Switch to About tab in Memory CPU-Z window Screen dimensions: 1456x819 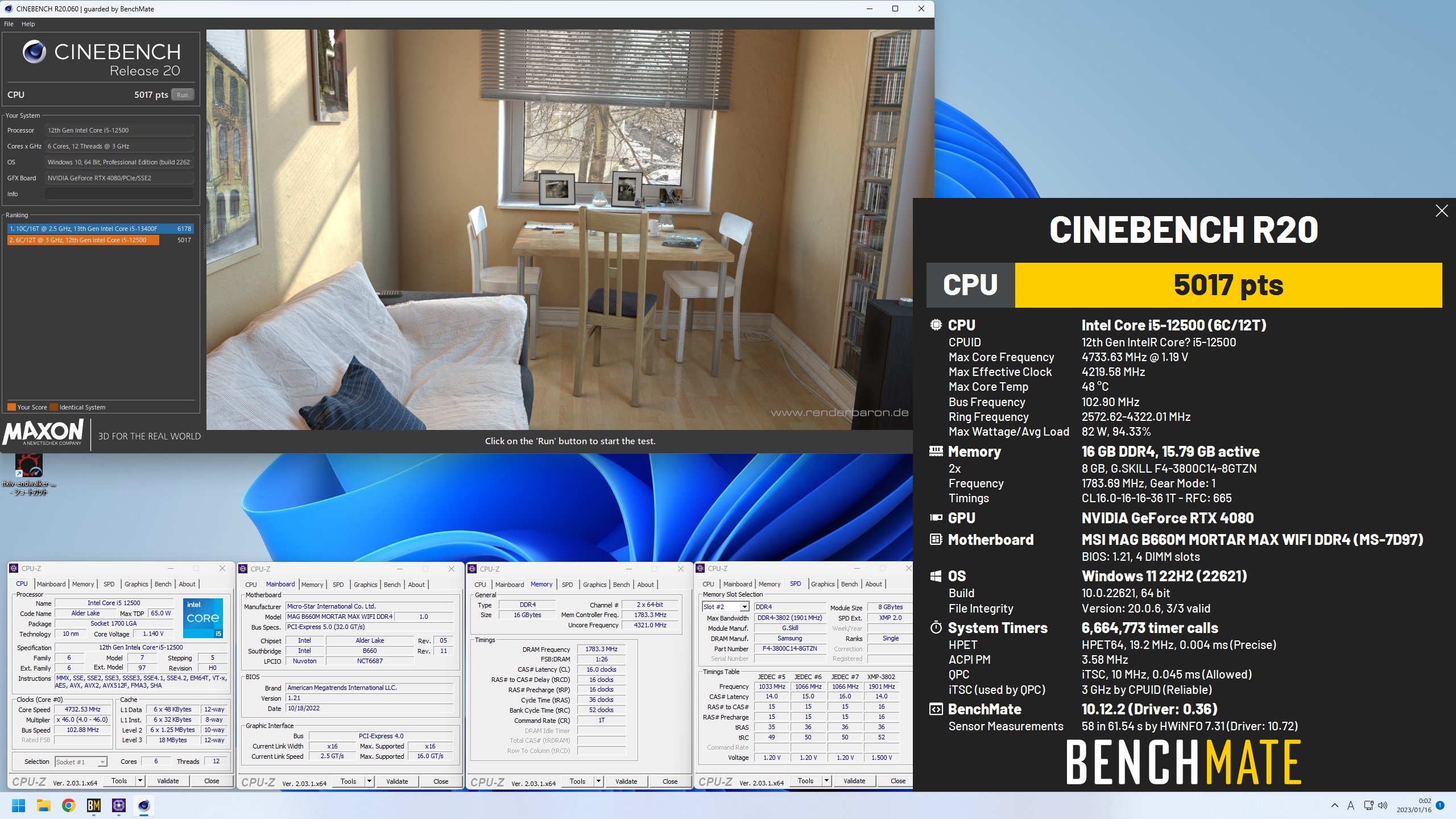coord(646,585)
